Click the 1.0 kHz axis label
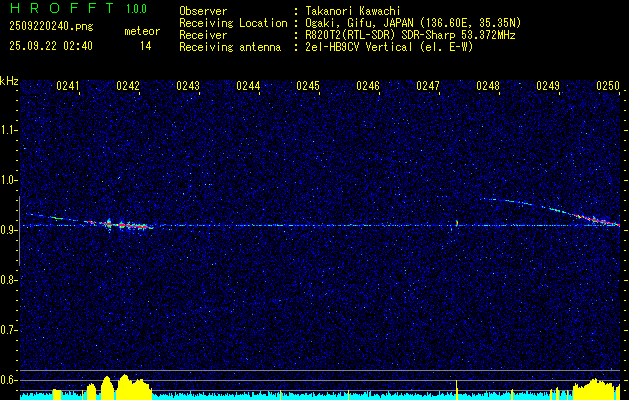 tap(8, 180)
